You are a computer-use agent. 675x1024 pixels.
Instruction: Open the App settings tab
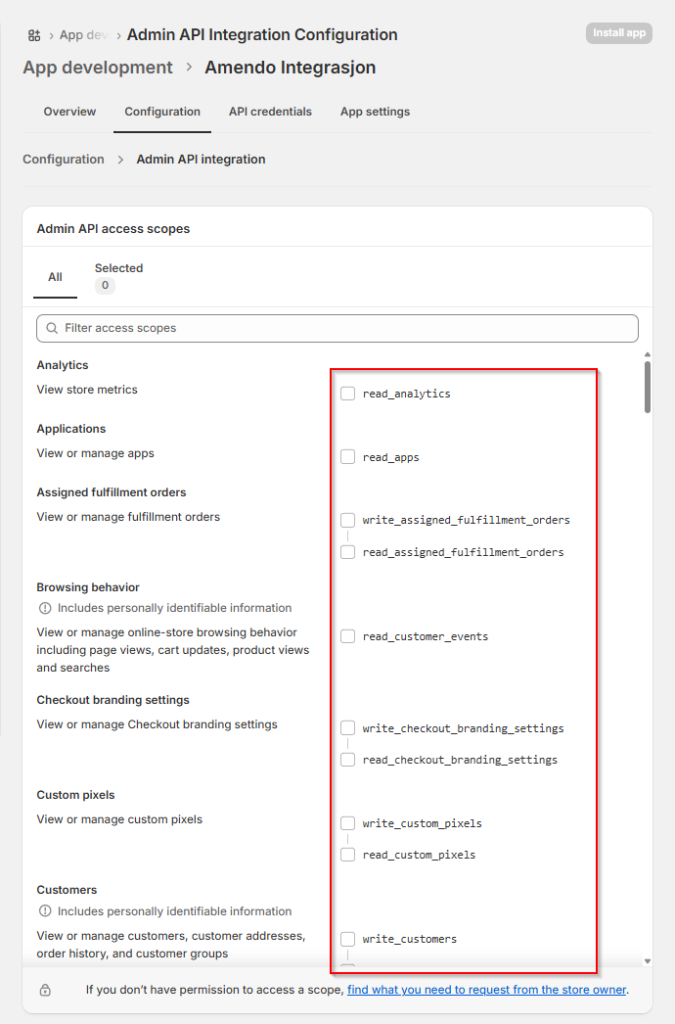pos(375,112)
